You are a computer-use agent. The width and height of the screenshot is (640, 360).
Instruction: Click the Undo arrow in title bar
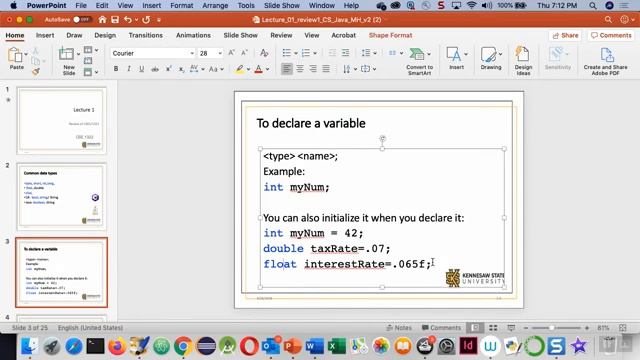[x=128, y=20]
